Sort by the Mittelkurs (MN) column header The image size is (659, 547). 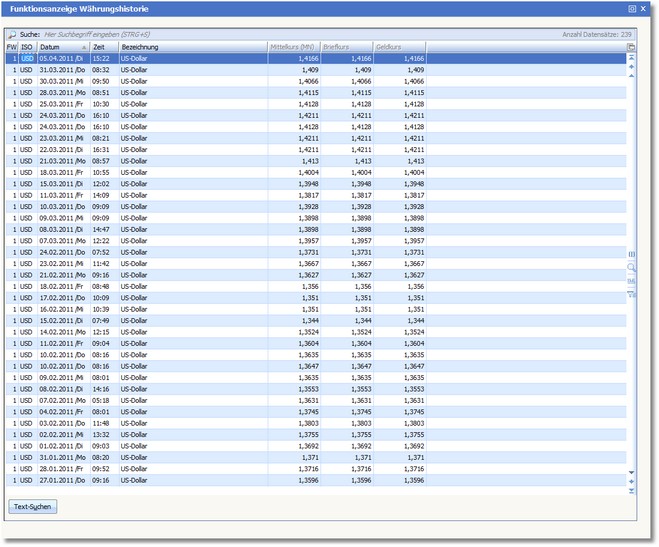[293, 47]
